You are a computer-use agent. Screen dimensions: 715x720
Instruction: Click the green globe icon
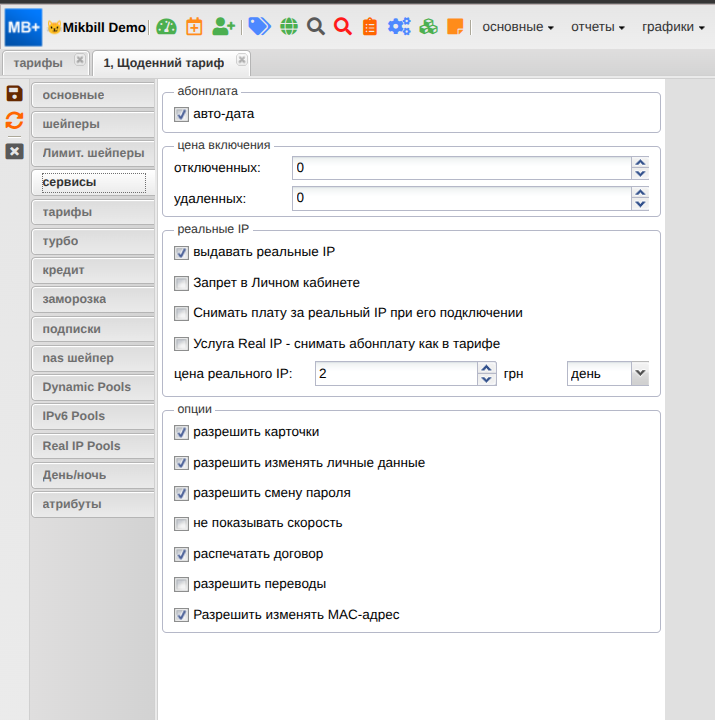coord(288,27)
